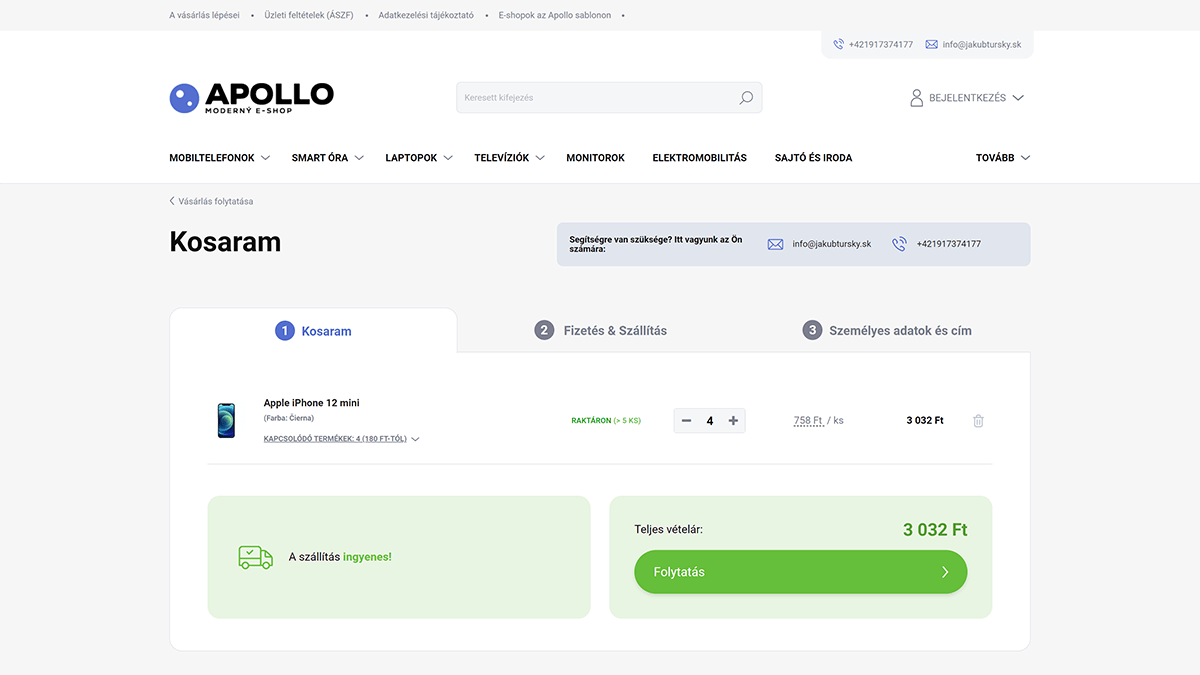
Task: Click the Kosaram page heading
Action: tap(225, 242)
